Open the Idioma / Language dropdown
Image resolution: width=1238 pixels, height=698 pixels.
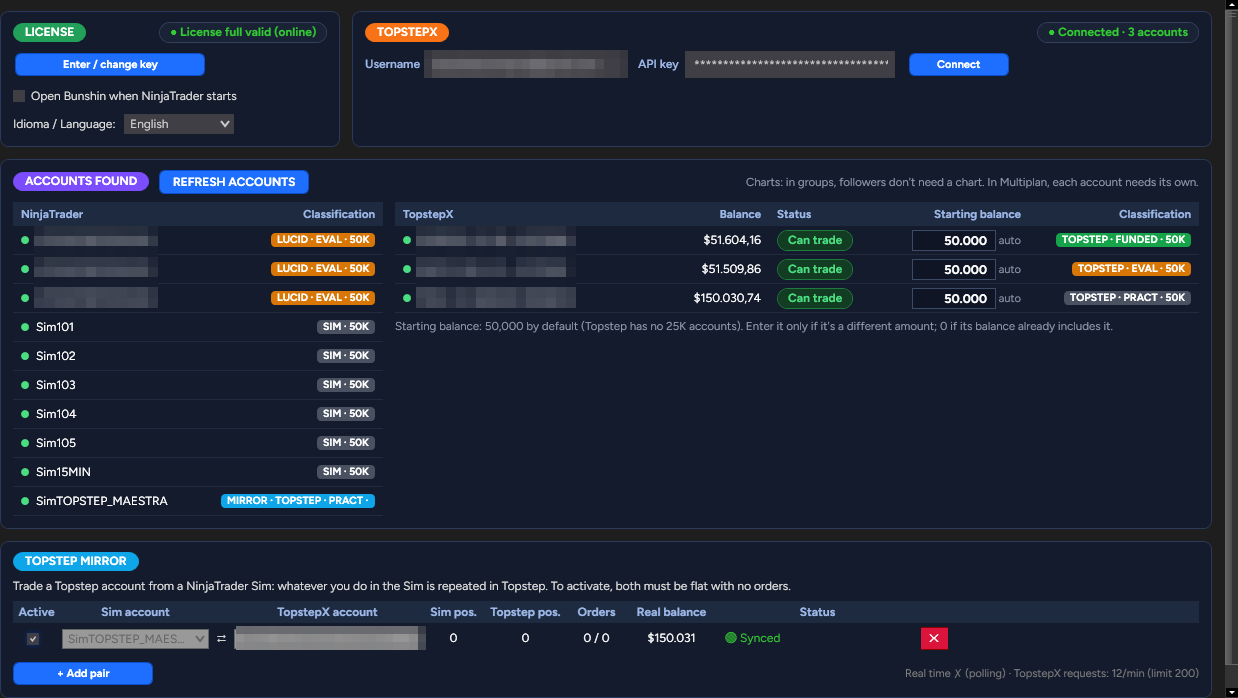[x=179, y=124]
